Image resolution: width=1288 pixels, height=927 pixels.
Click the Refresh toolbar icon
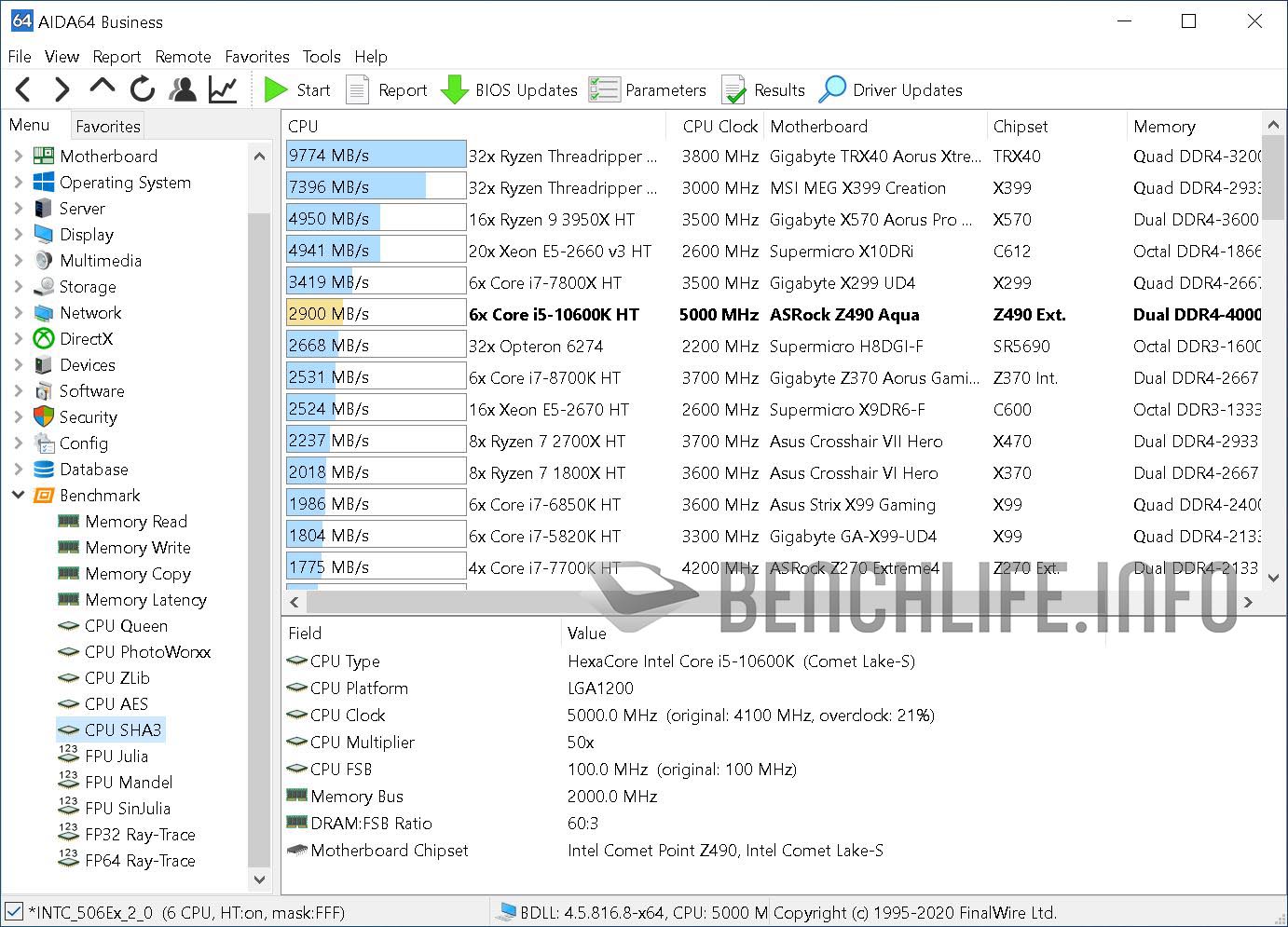pos(142,89)
